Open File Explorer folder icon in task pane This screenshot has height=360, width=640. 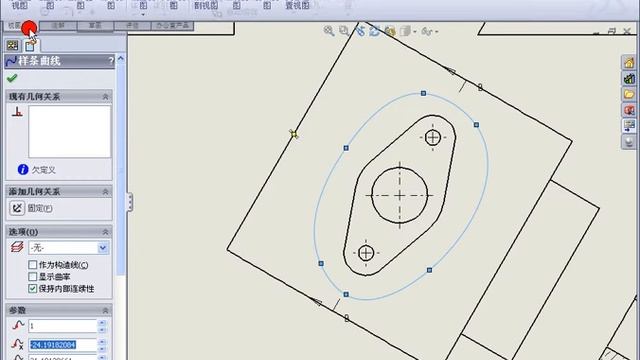tap(629, 94)
